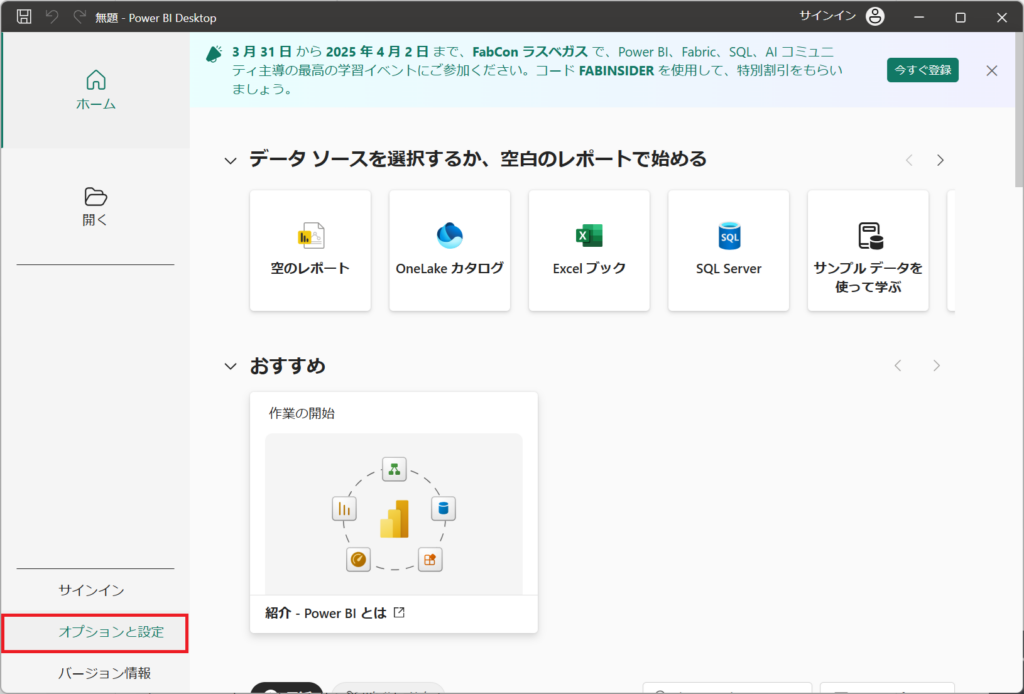Click previous arrow of おすすめ carousel

point(898,366)
